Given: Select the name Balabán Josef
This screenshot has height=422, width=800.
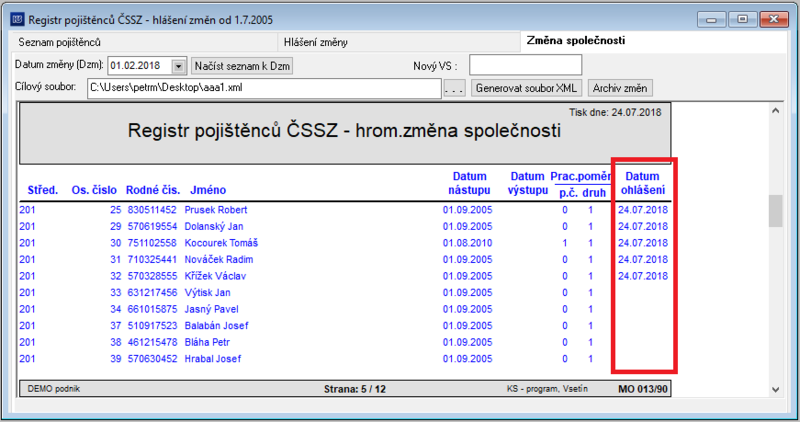Looking at the screenshot, I should (x=217, y=326).
